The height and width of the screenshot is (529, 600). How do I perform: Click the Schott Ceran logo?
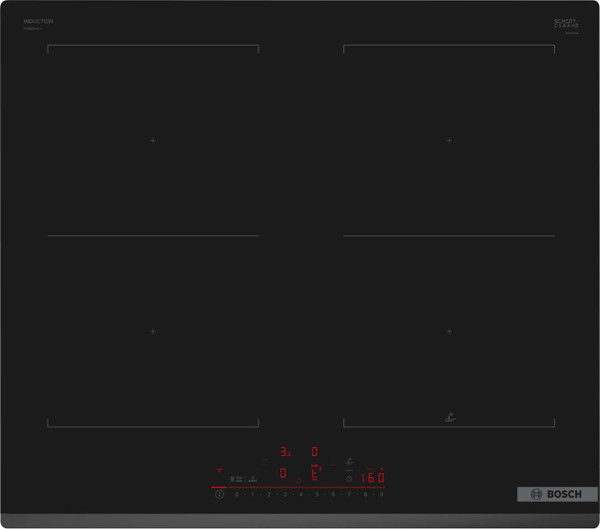567,23
